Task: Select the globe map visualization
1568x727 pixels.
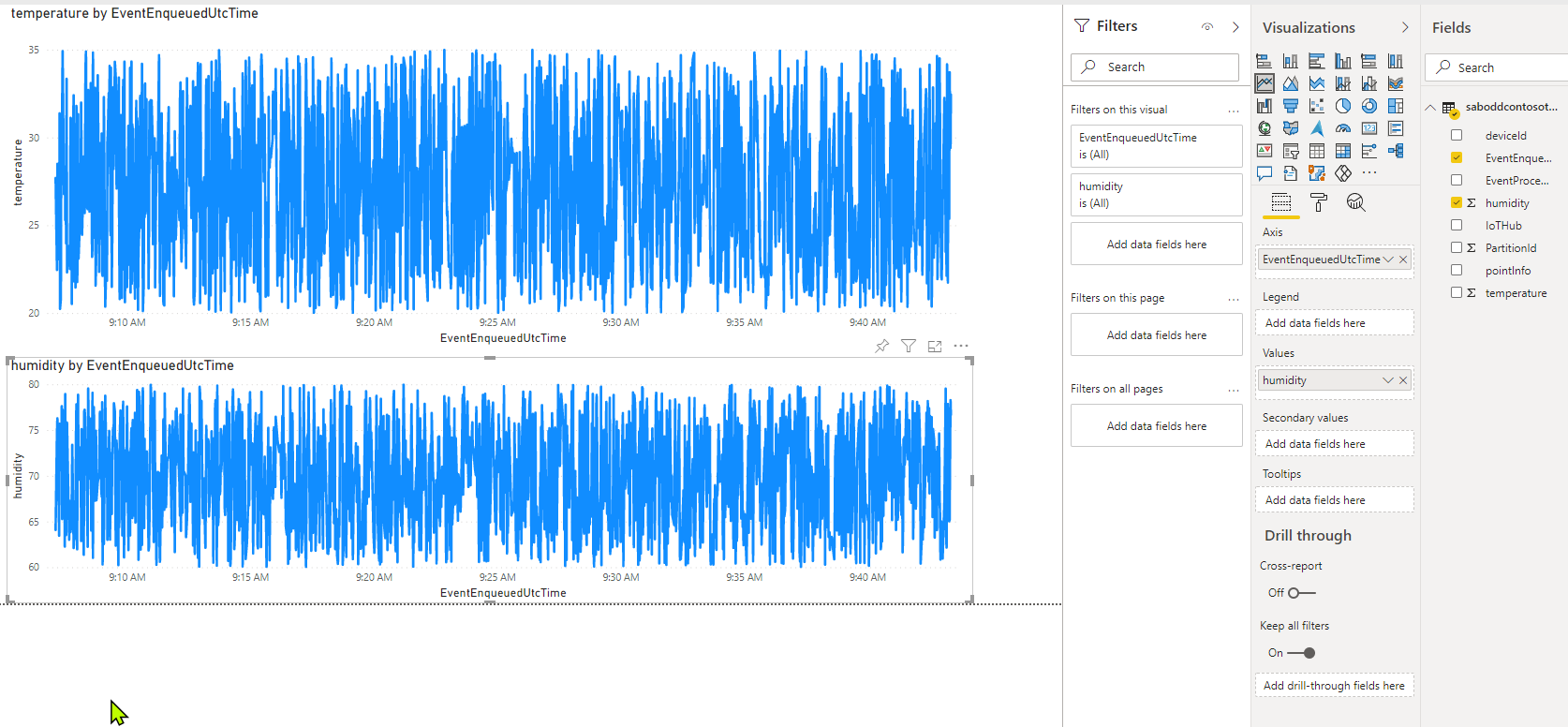Action: point(1265,128)
